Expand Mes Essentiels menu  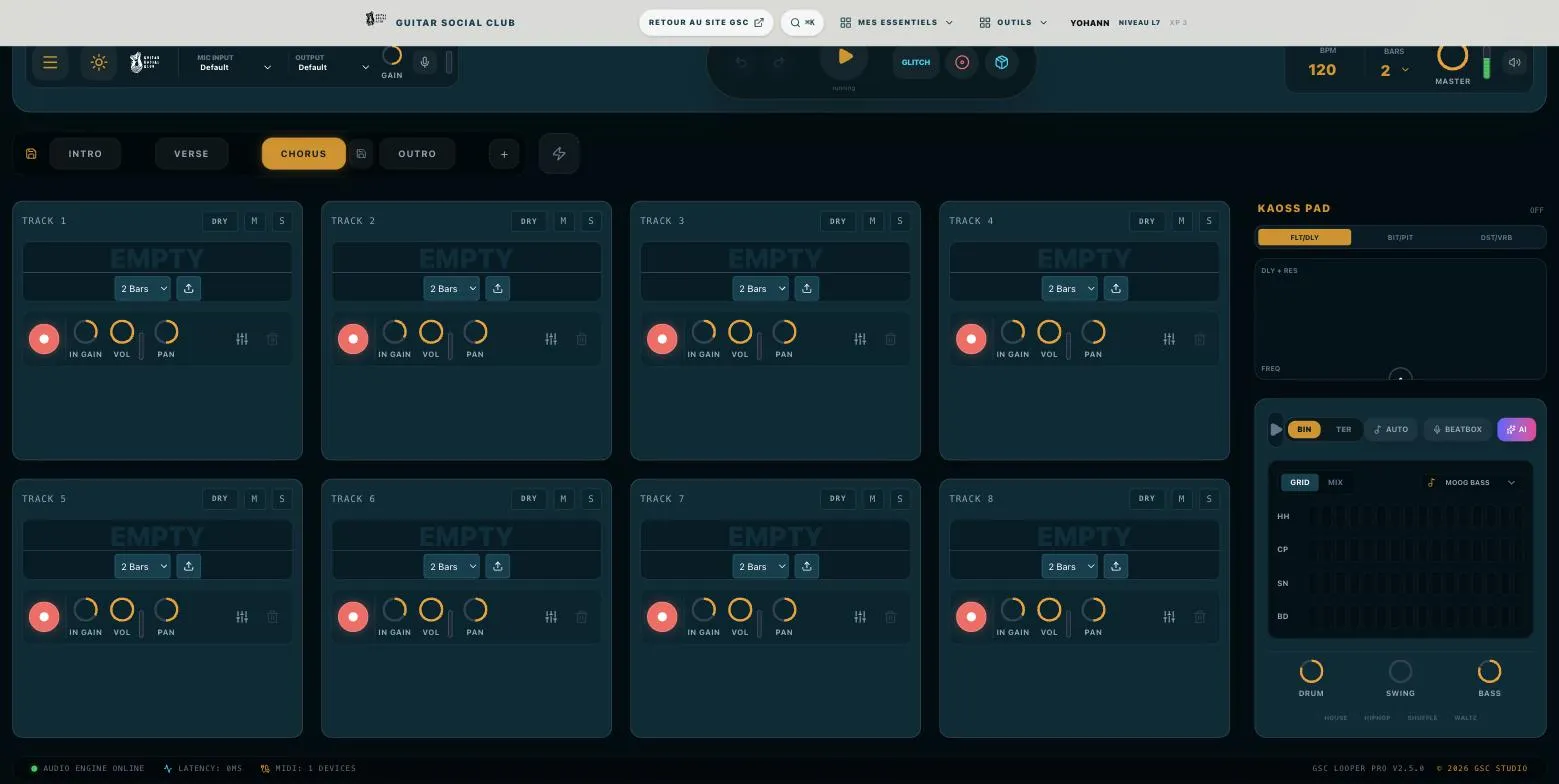coord(897,22)
